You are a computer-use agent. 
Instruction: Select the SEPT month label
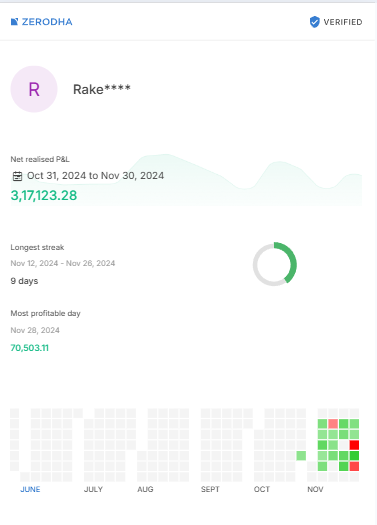click(x=210, y=489)
